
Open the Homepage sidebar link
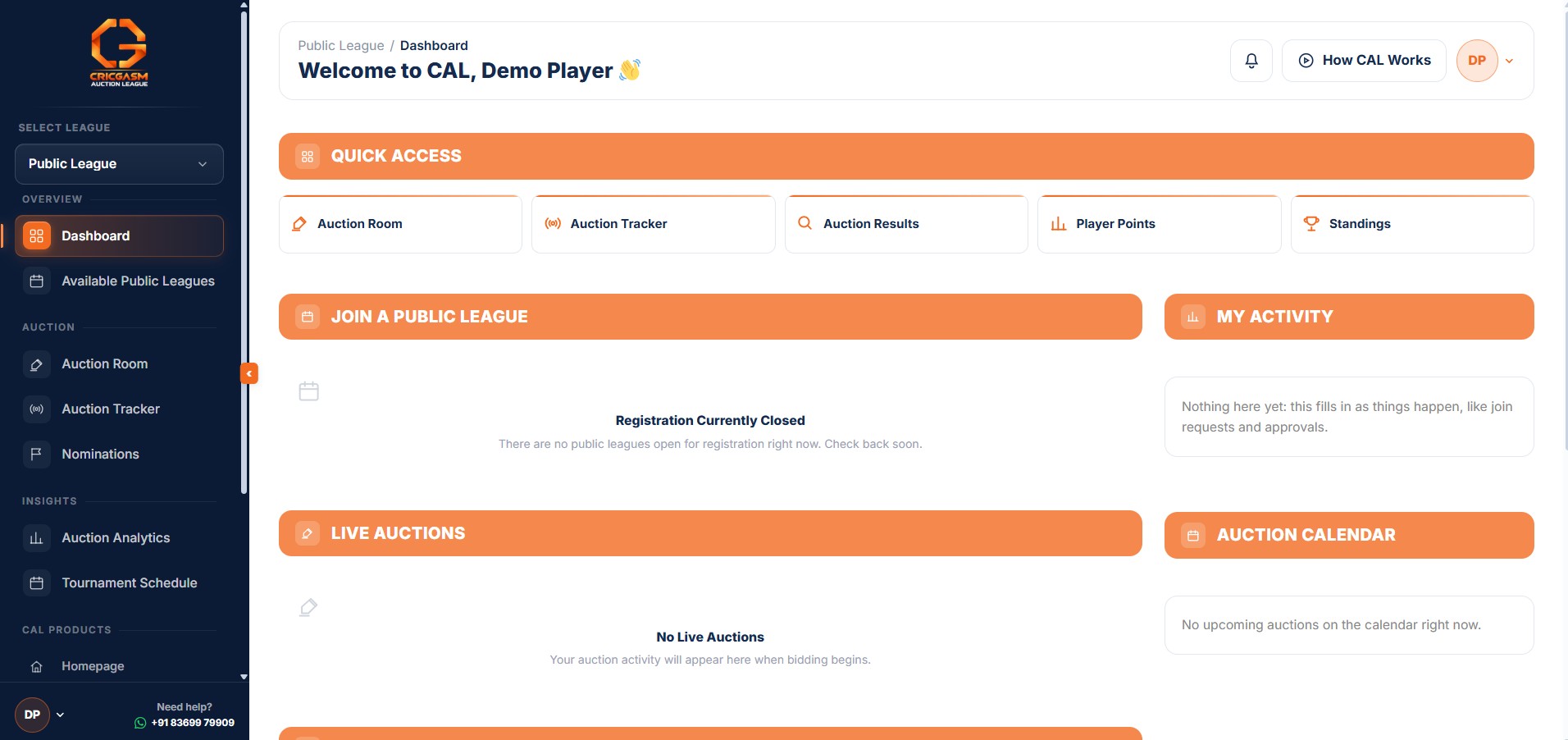[119, 667]
